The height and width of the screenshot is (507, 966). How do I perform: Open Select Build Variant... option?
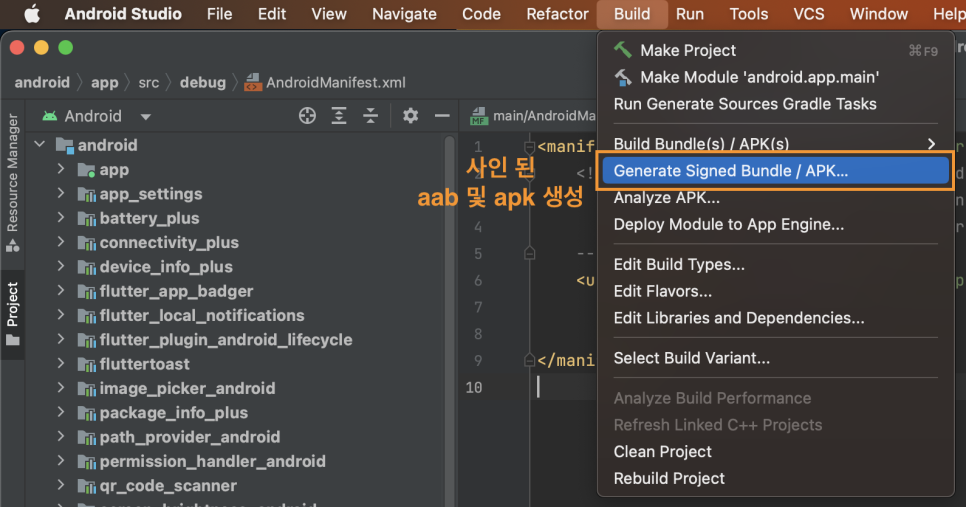tap(776, 358)
